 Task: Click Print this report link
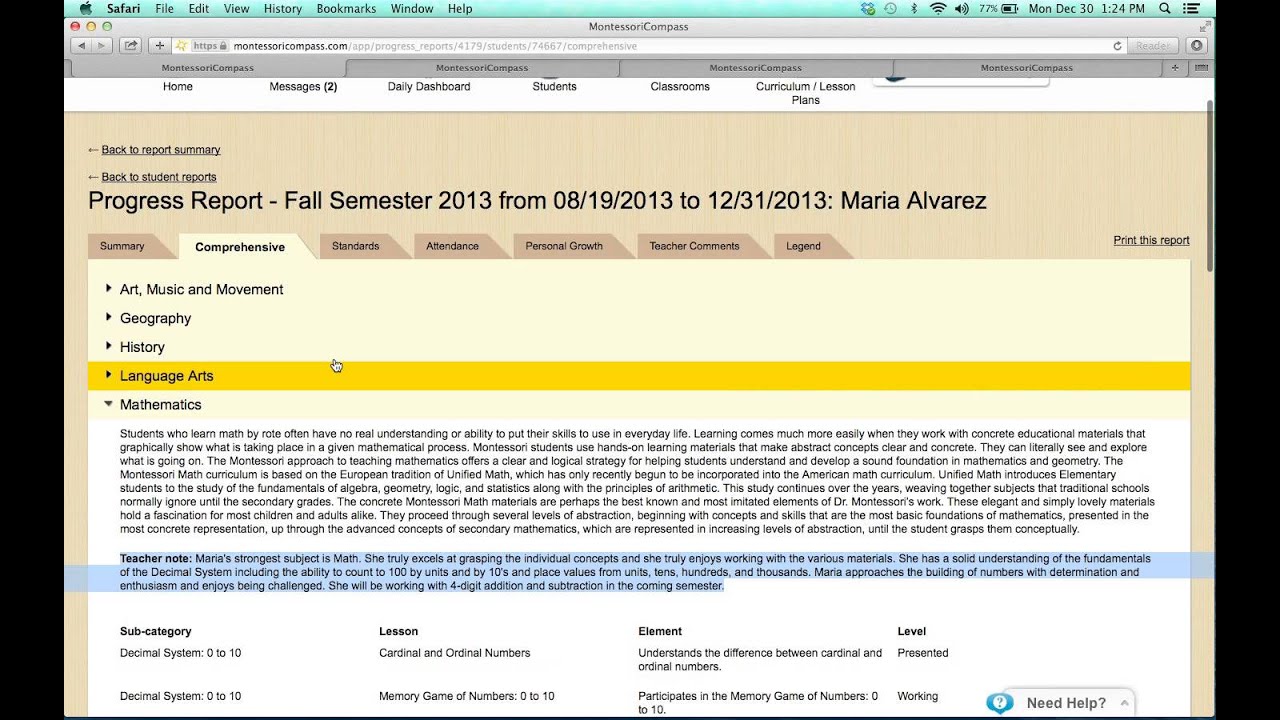1151,240
